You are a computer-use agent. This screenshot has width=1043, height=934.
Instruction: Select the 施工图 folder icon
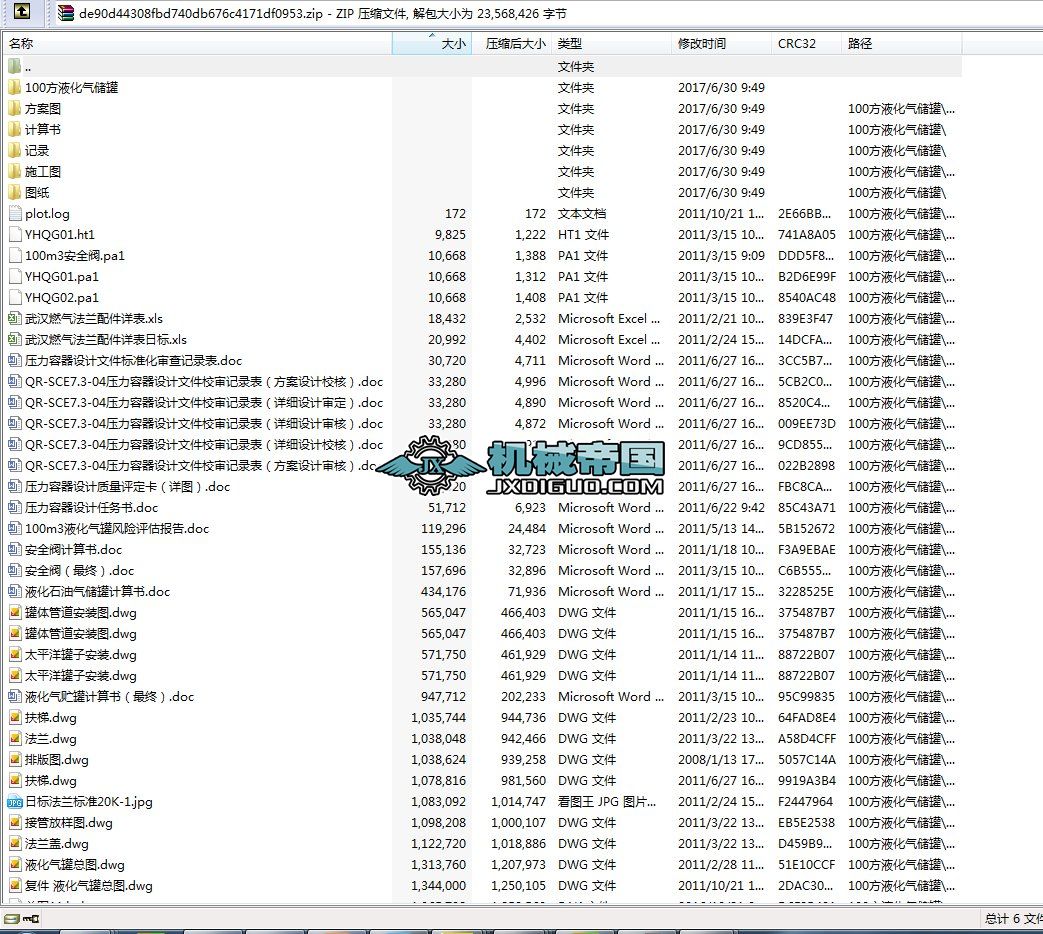[x=15, y=172]
